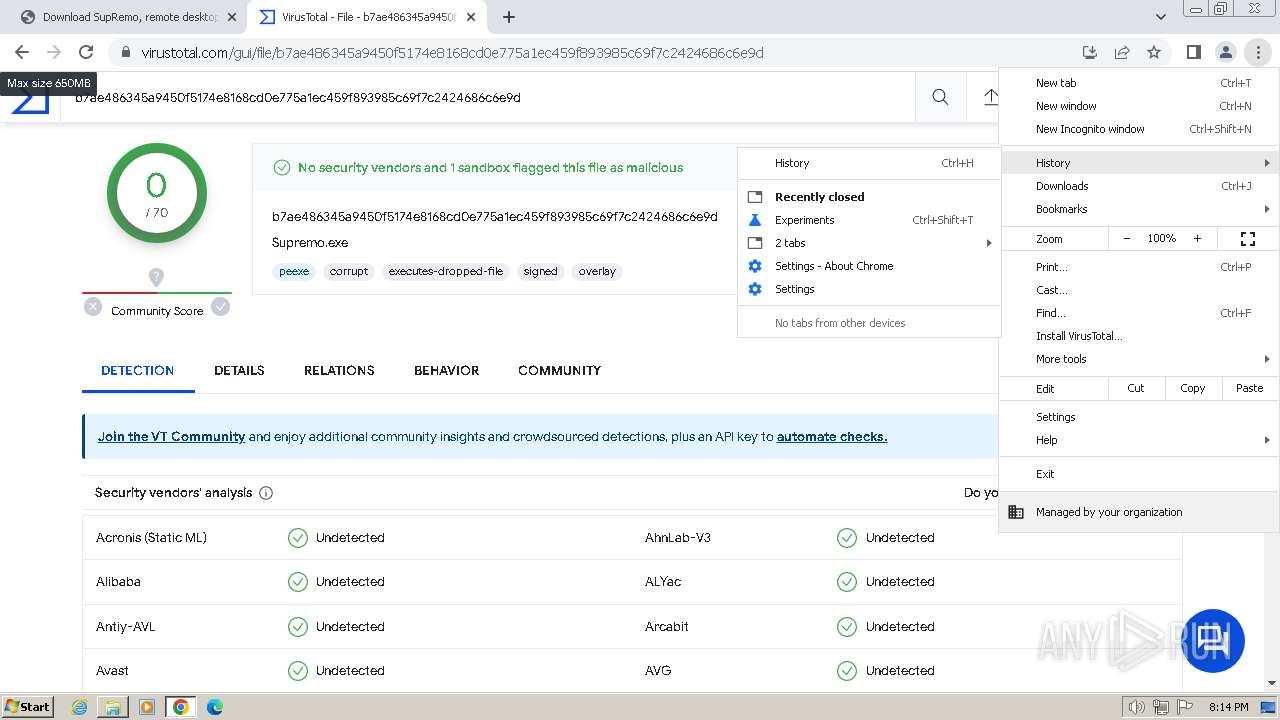Screen dimensions: 1280x720
Task: Share this page icon
Action: pyautogui.click(x=1122, y=52)
